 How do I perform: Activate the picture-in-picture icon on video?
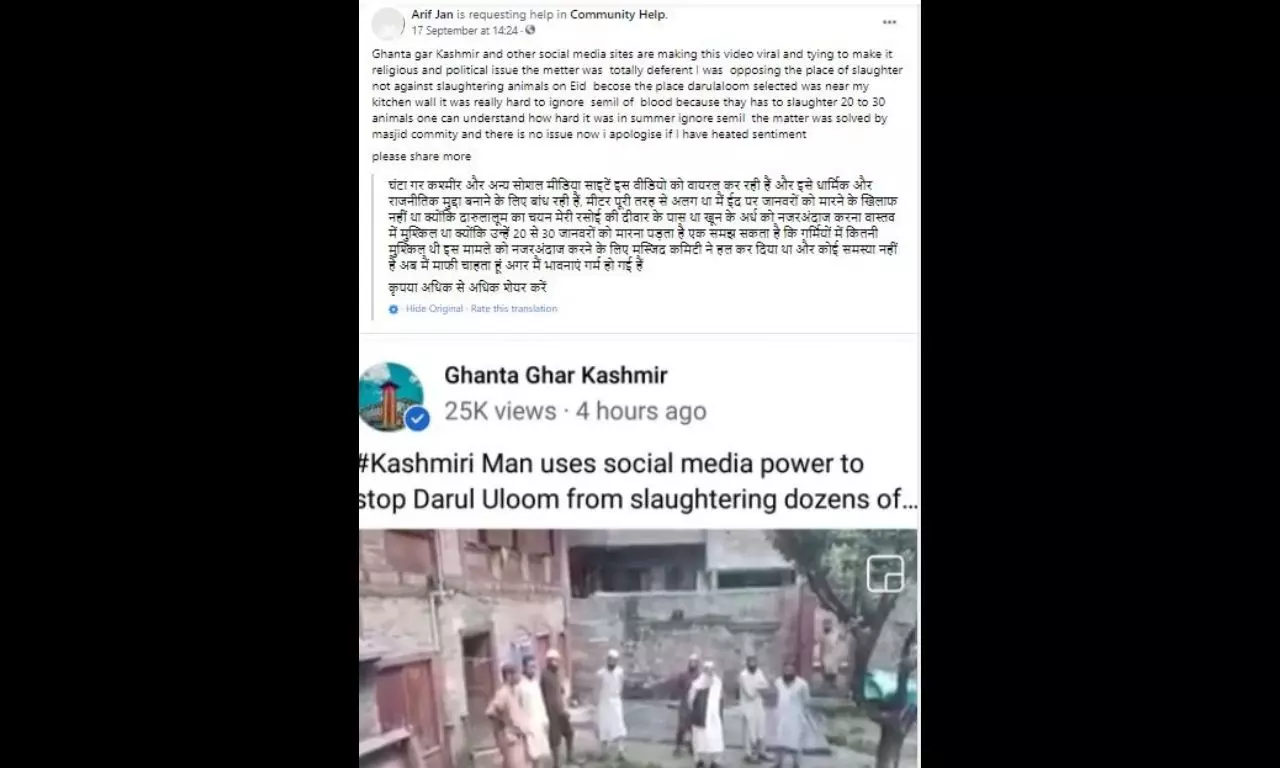[x=885, y=574]
